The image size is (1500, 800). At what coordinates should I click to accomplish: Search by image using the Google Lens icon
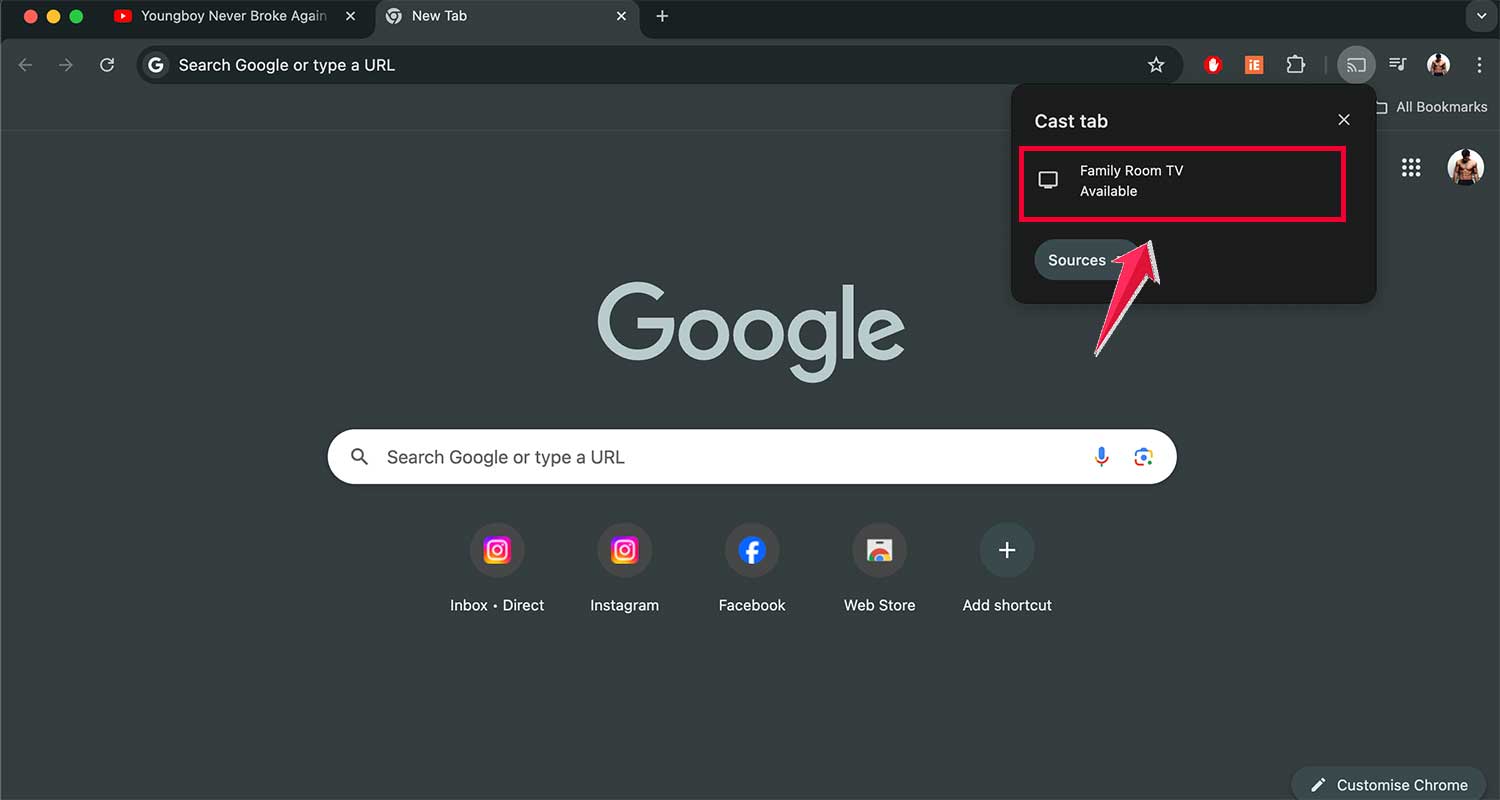point(1144,456)
